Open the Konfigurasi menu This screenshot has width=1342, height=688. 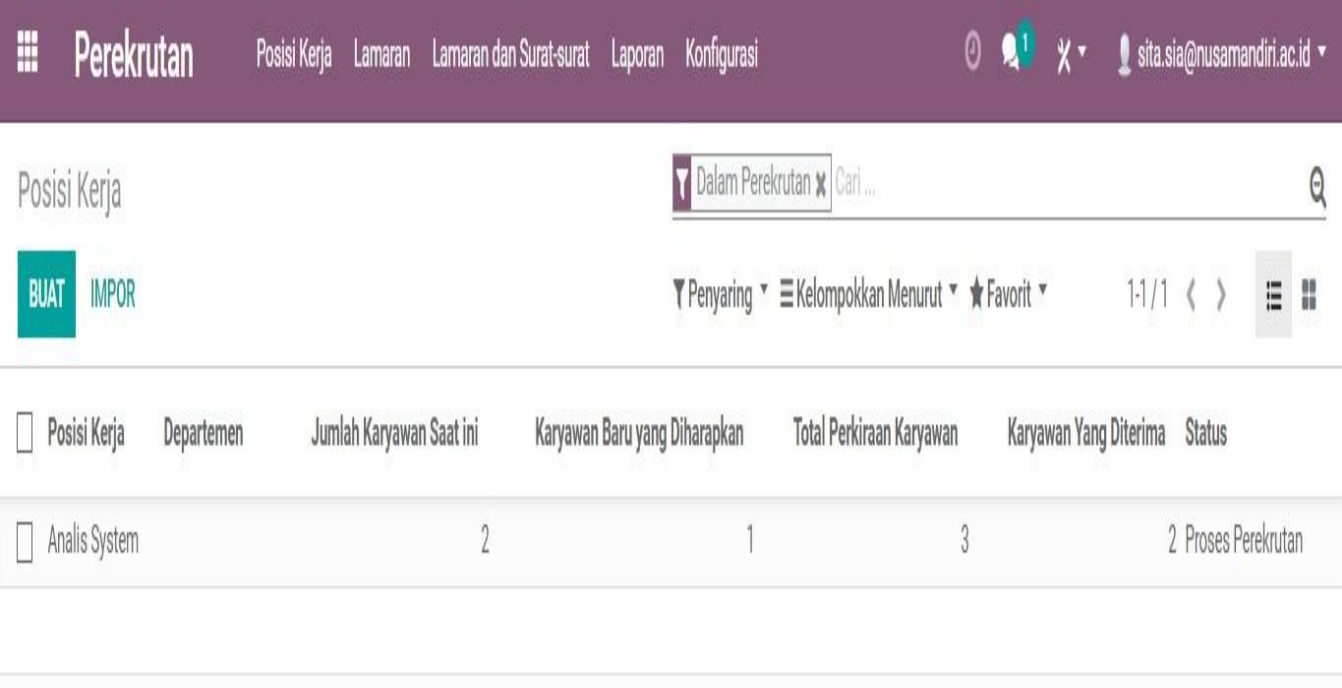(721, 56)
